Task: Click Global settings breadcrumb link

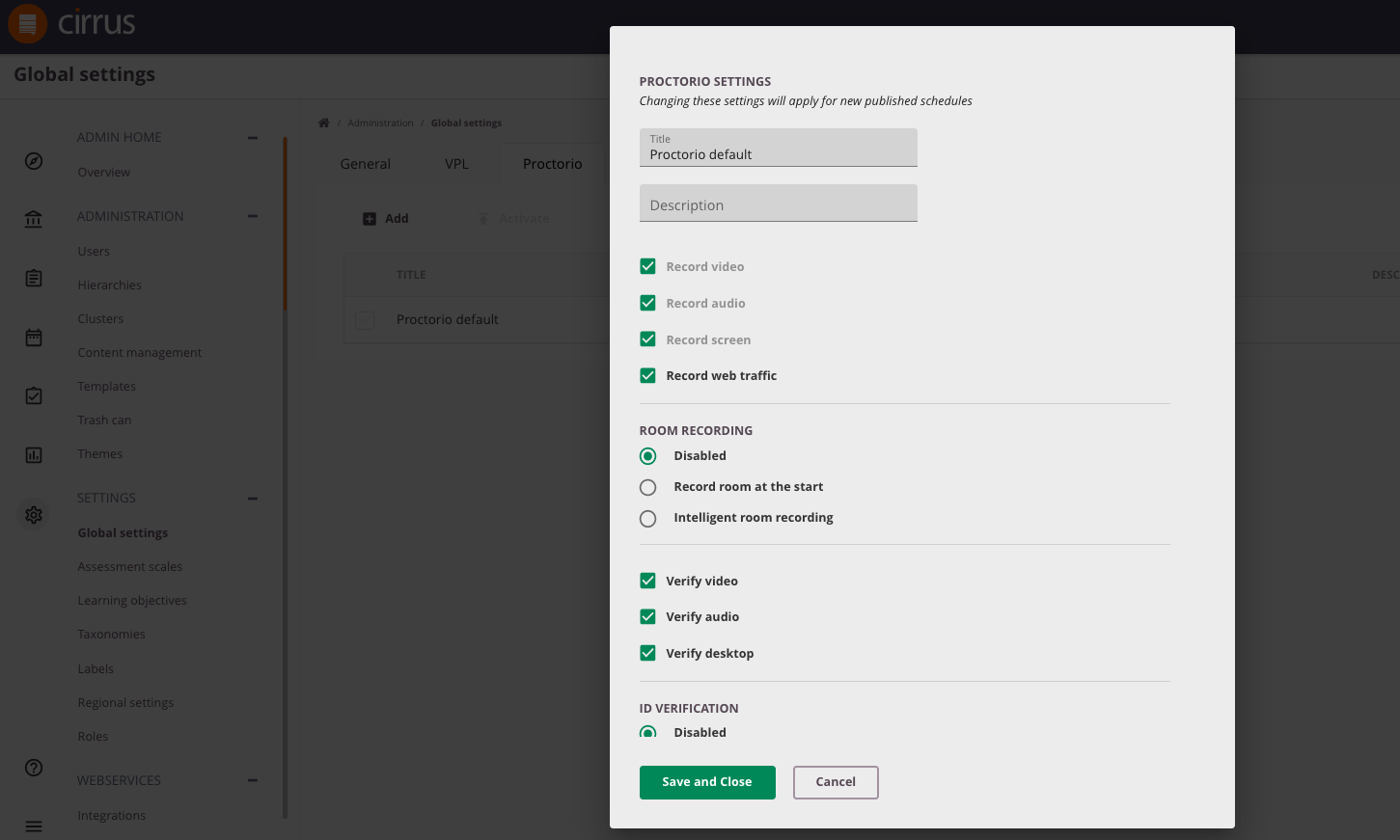Action: [466, 123]
